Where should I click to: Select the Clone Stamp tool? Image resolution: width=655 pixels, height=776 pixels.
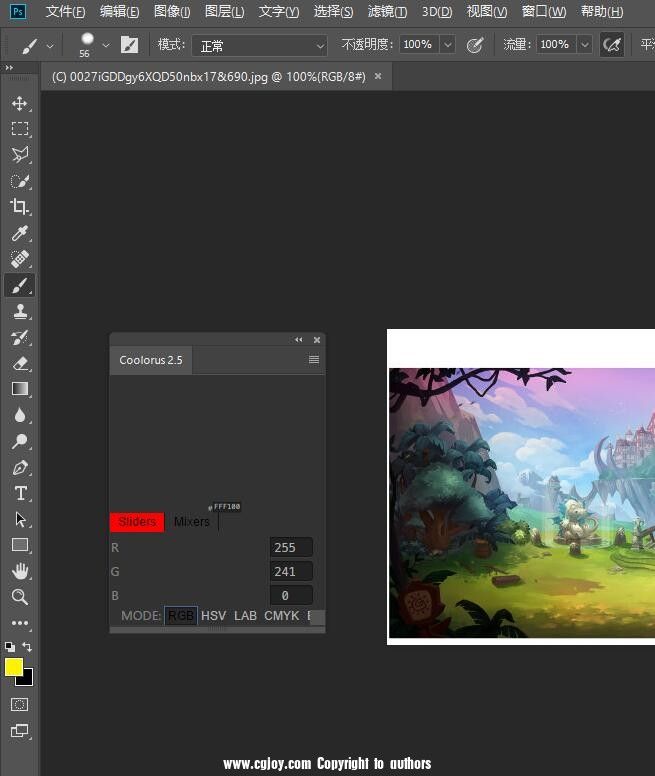point(19,311)
